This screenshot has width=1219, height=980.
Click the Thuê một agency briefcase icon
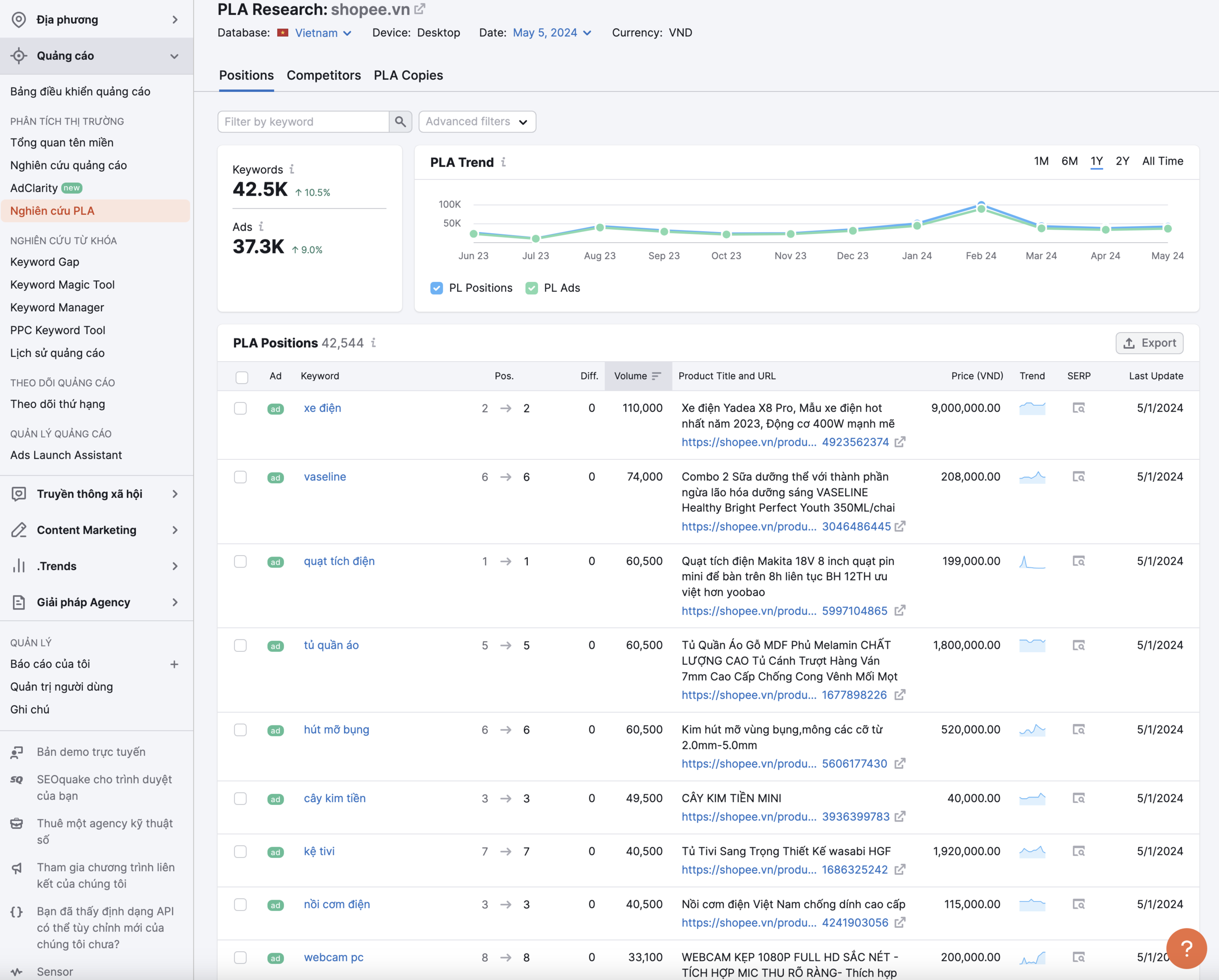(17, 824)
